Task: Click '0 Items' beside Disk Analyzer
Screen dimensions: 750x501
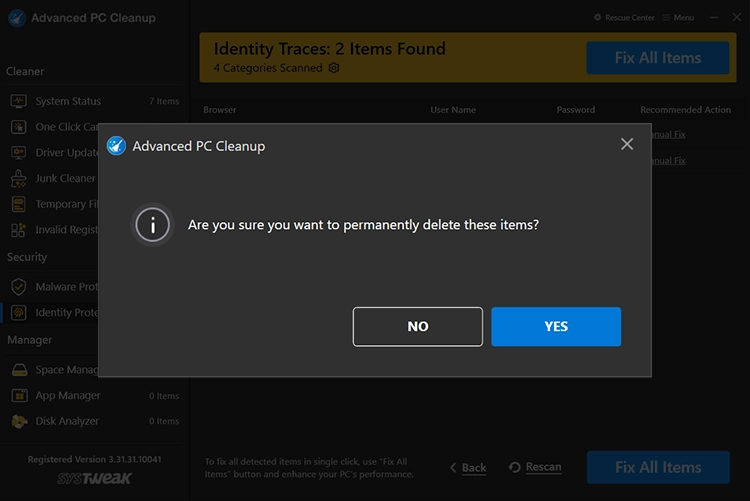Action: point(164,422)
